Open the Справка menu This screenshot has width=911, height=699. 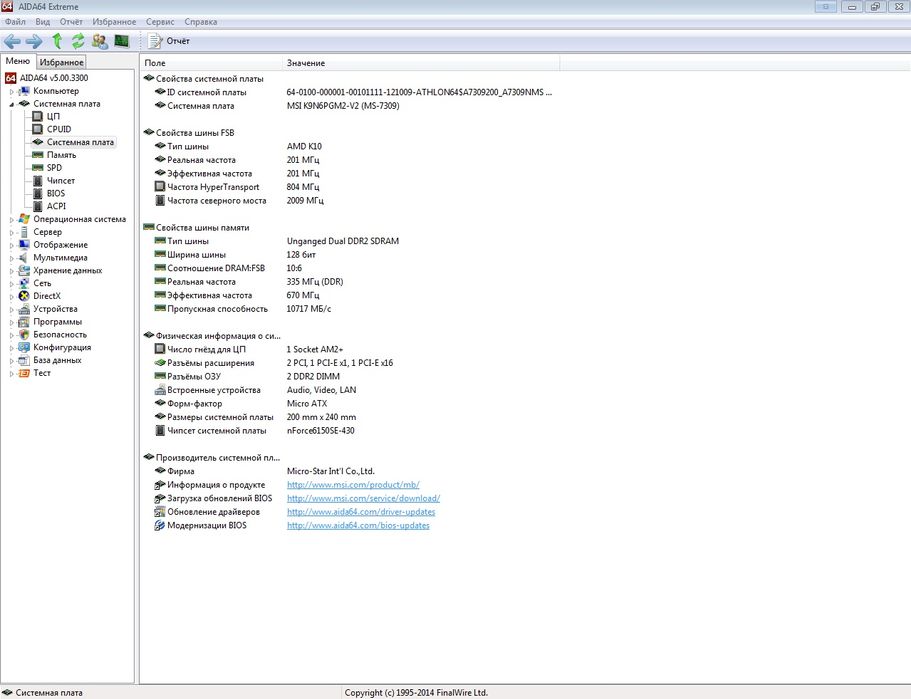(200, 21)
